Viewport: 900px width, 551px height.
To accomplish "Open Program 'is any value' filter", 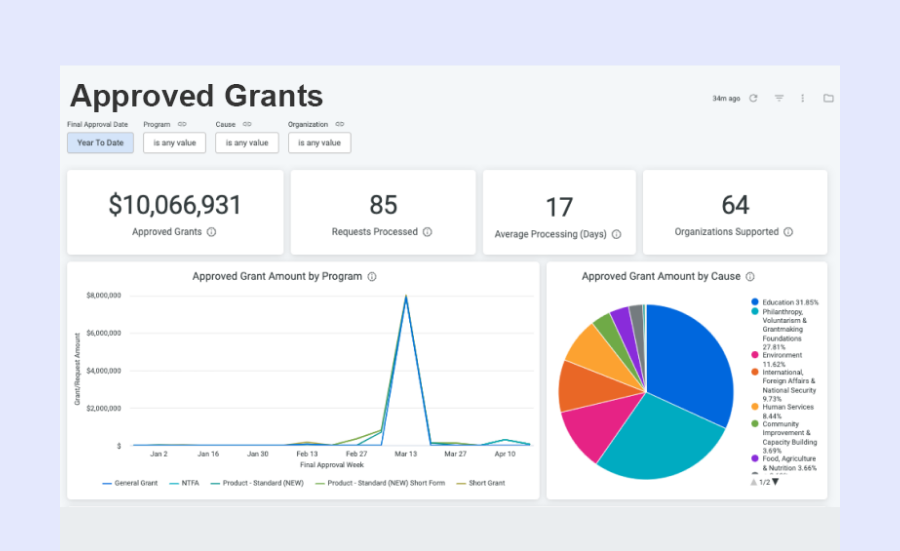I will coord(174,143).
